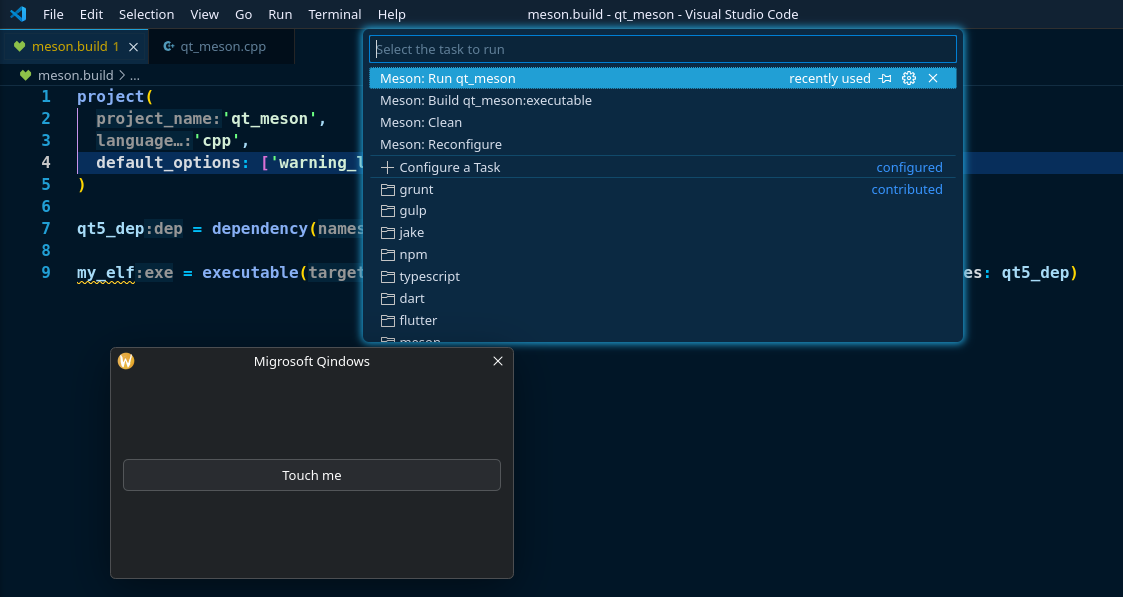Click default_options on line 4
1123x597 pixels.
[168, 162]
